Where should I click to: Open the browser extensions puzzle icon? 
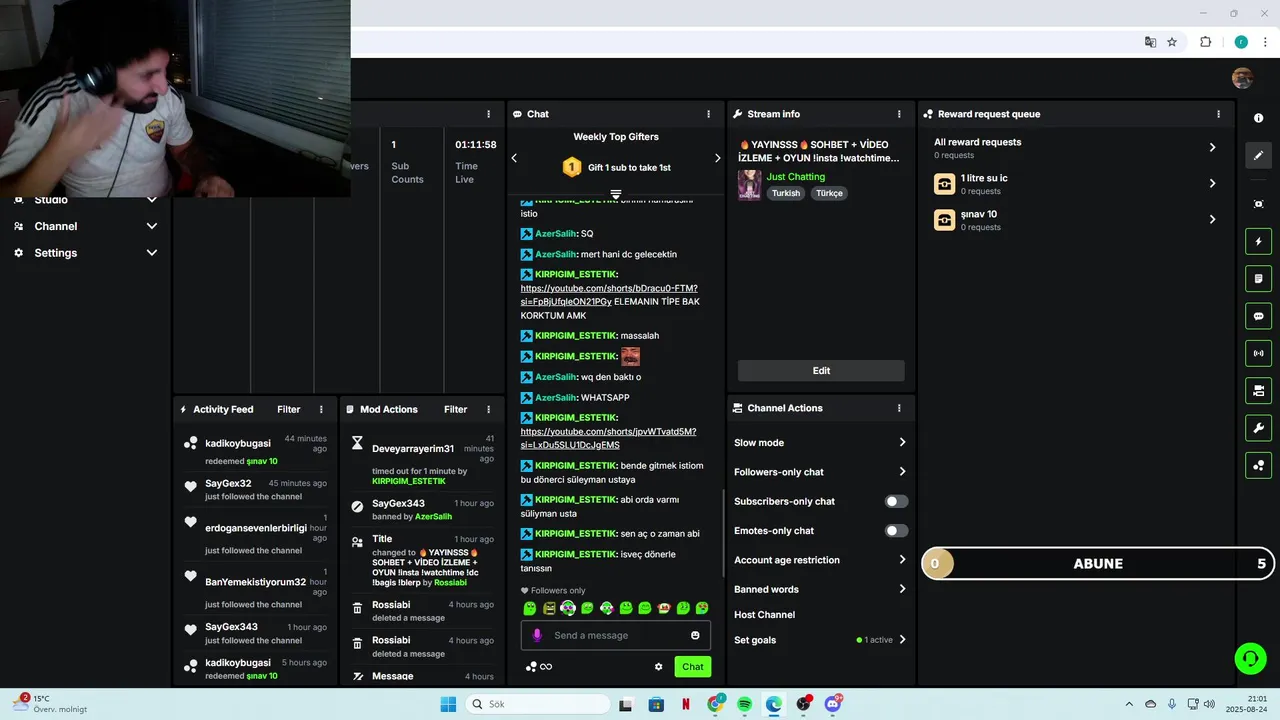pos(1205,42)
